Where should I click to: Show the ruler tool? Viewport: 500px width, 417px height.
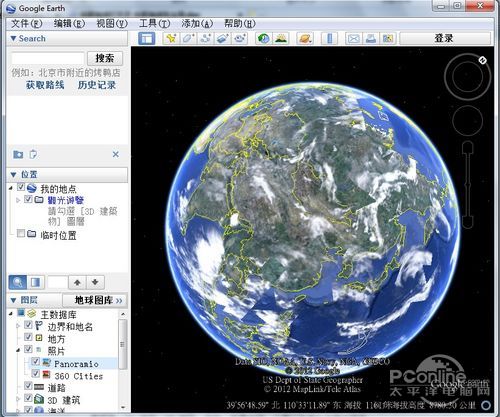[x=330, y=38]
